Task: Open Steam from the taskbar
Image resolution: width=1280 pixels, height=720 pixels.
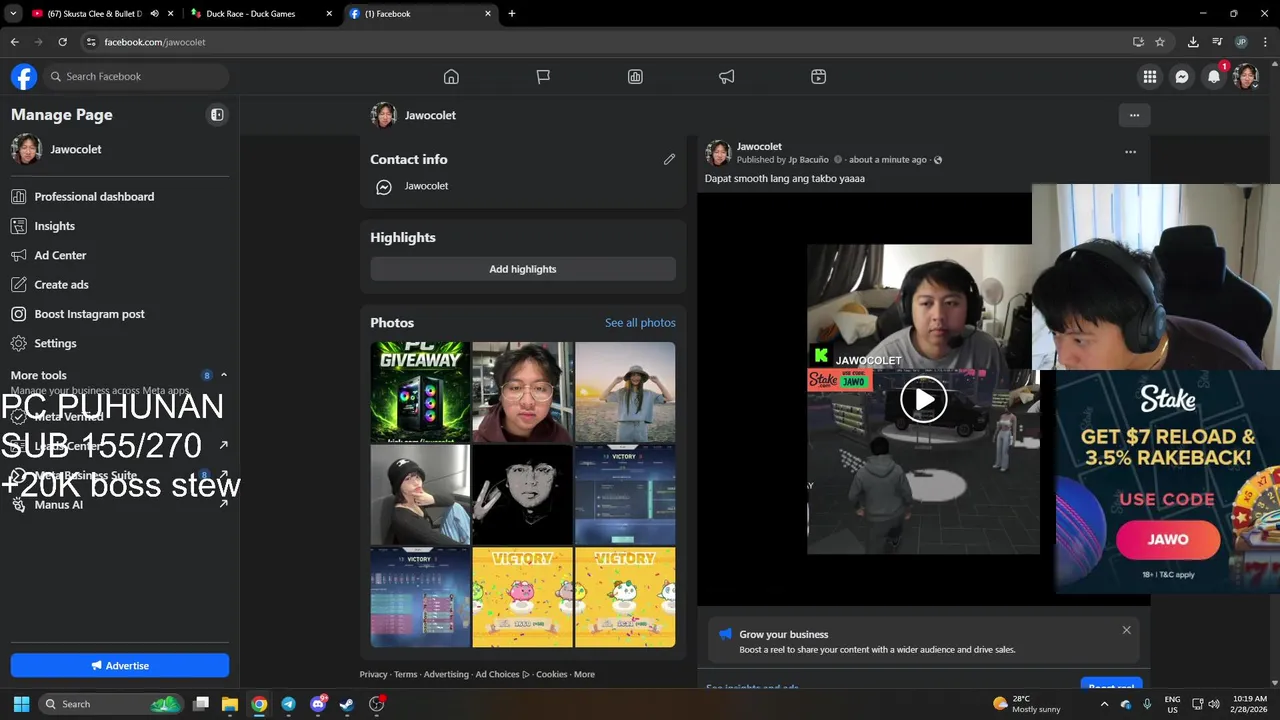Action: pos(347,704)
